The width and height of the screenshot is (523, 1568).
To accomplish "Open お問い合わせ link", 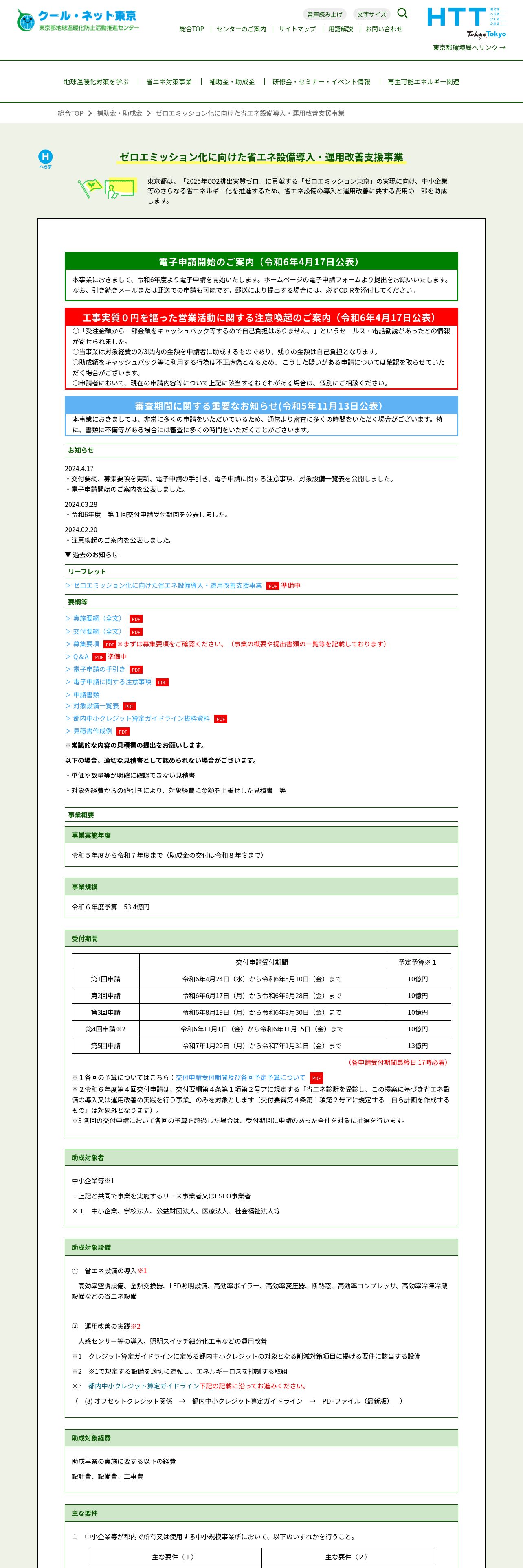I will 384,28.
